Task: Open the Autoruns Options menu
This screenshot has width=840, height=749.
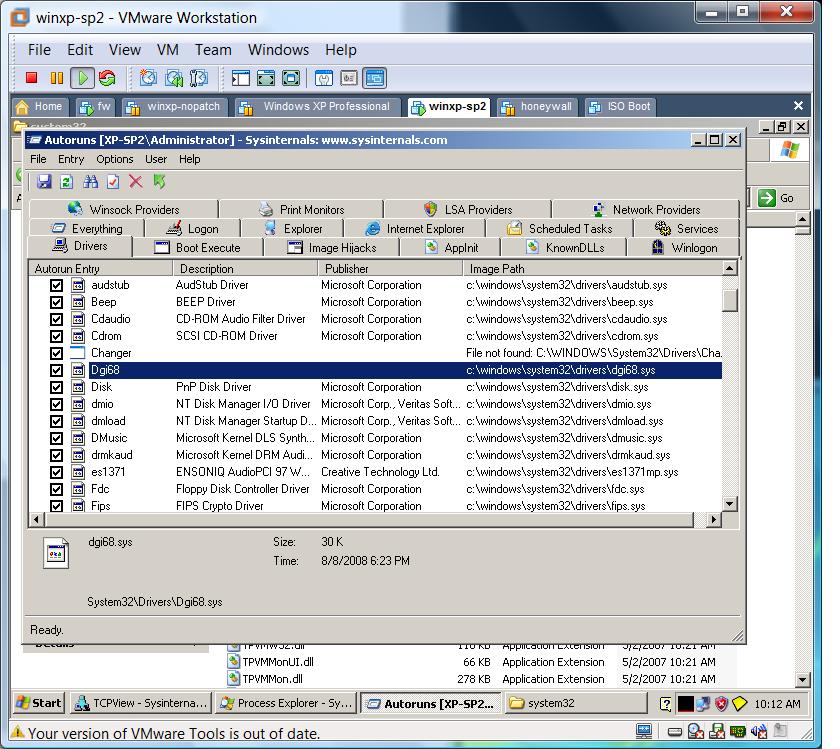Action: 115,159
